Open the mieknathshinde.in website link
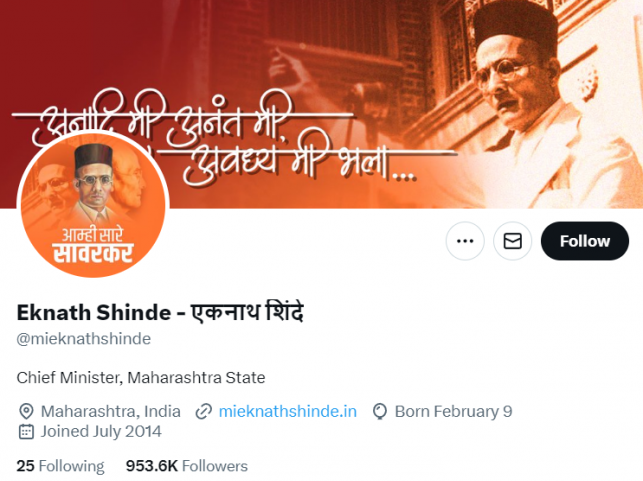Viewport: 643px width, 481px height. click(x=287, y=411)
